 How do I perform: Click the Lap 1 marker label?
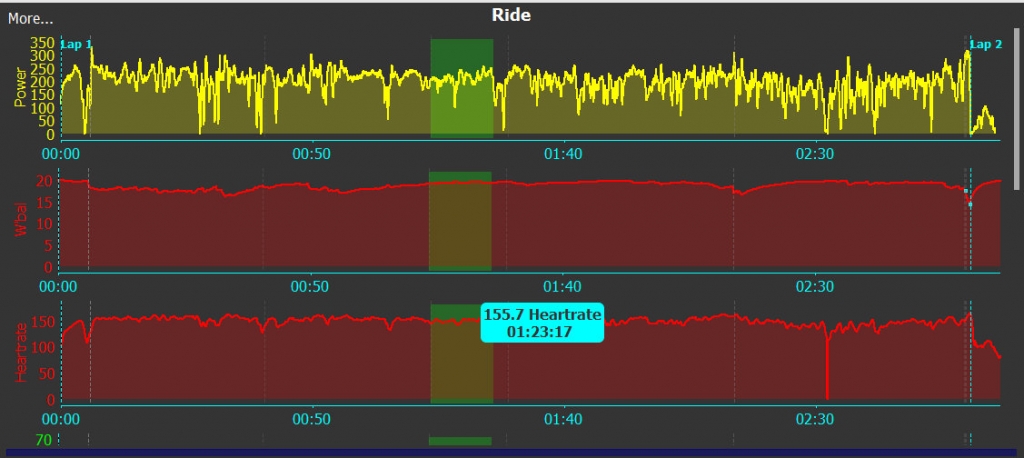click(x=77, y=45)
